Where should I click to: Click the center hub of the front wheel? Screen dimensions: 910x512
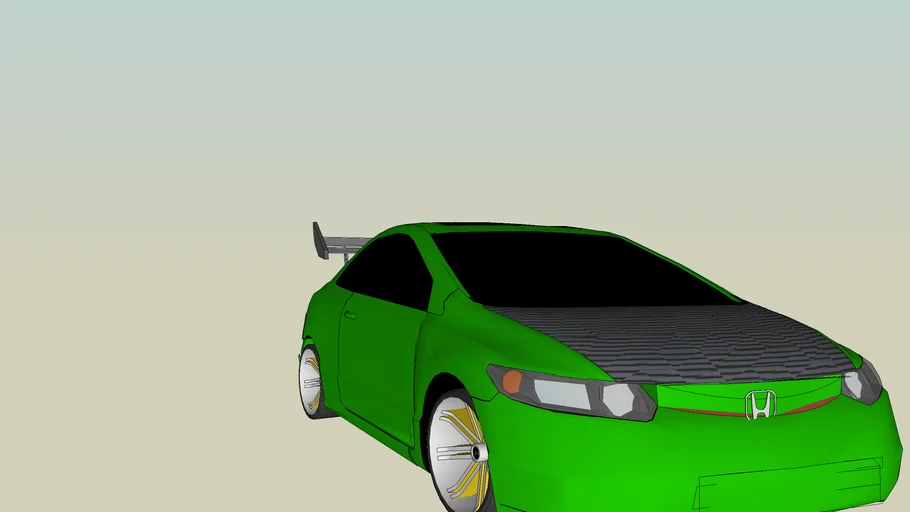click(x=478, y=453)
